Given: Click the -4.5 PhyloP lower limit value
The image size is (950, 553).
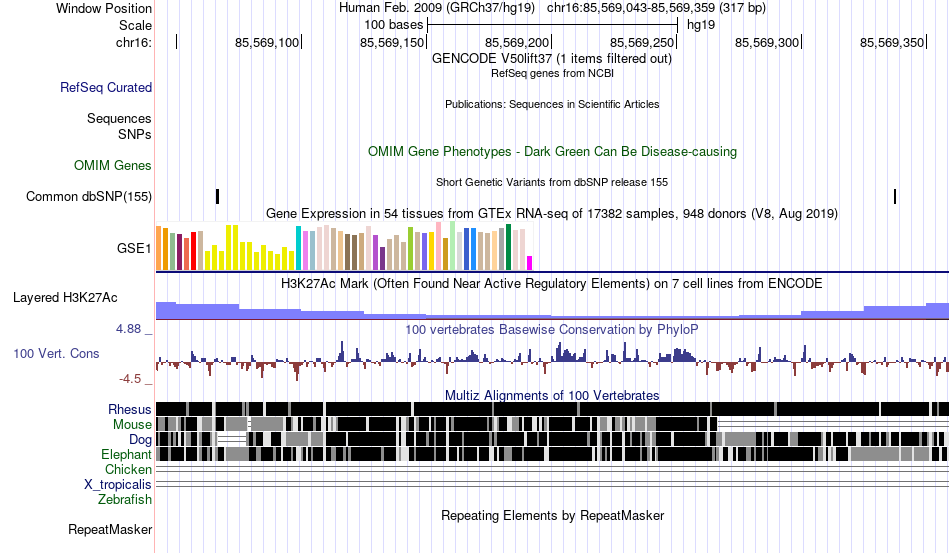Looking at the screenshot, I should tap(130, 379).
